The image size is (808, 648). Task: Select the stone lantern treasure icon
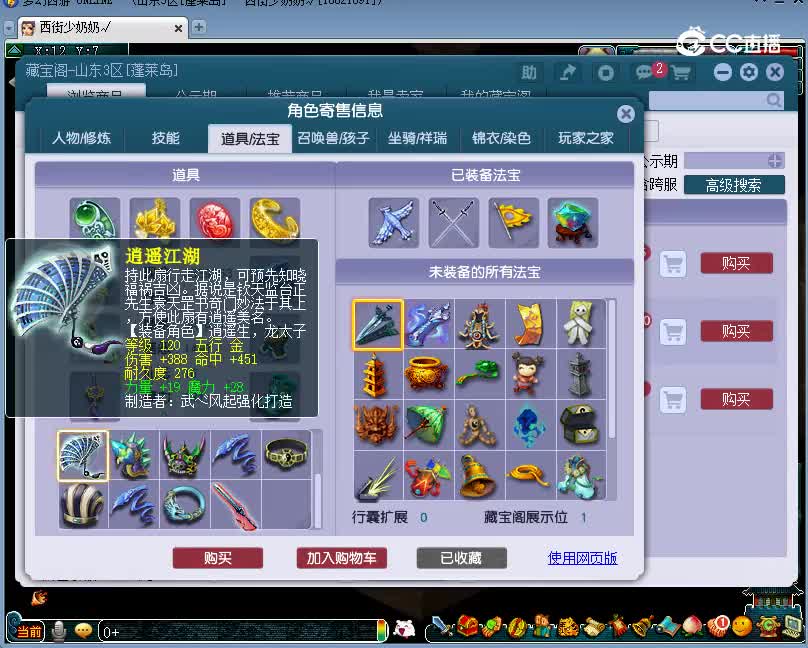point(580,376)
